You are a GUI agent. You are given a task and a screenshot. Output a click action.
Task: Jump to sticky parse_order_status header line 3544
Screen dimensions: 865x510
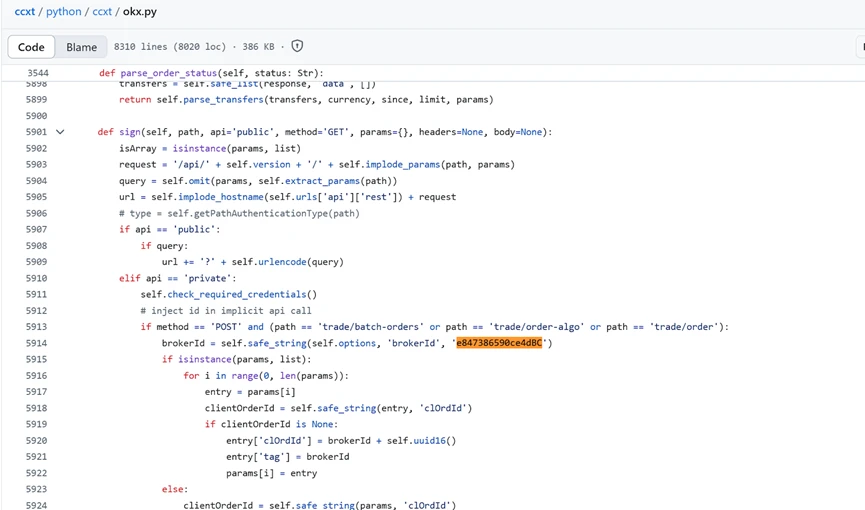click(36, 73)
